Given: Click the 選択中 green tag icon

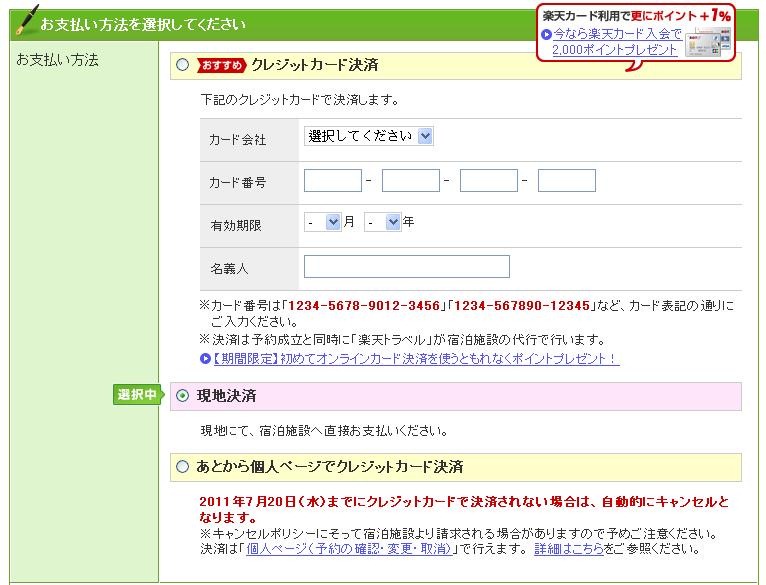Looking at the screenshot, I should (138, 394).
